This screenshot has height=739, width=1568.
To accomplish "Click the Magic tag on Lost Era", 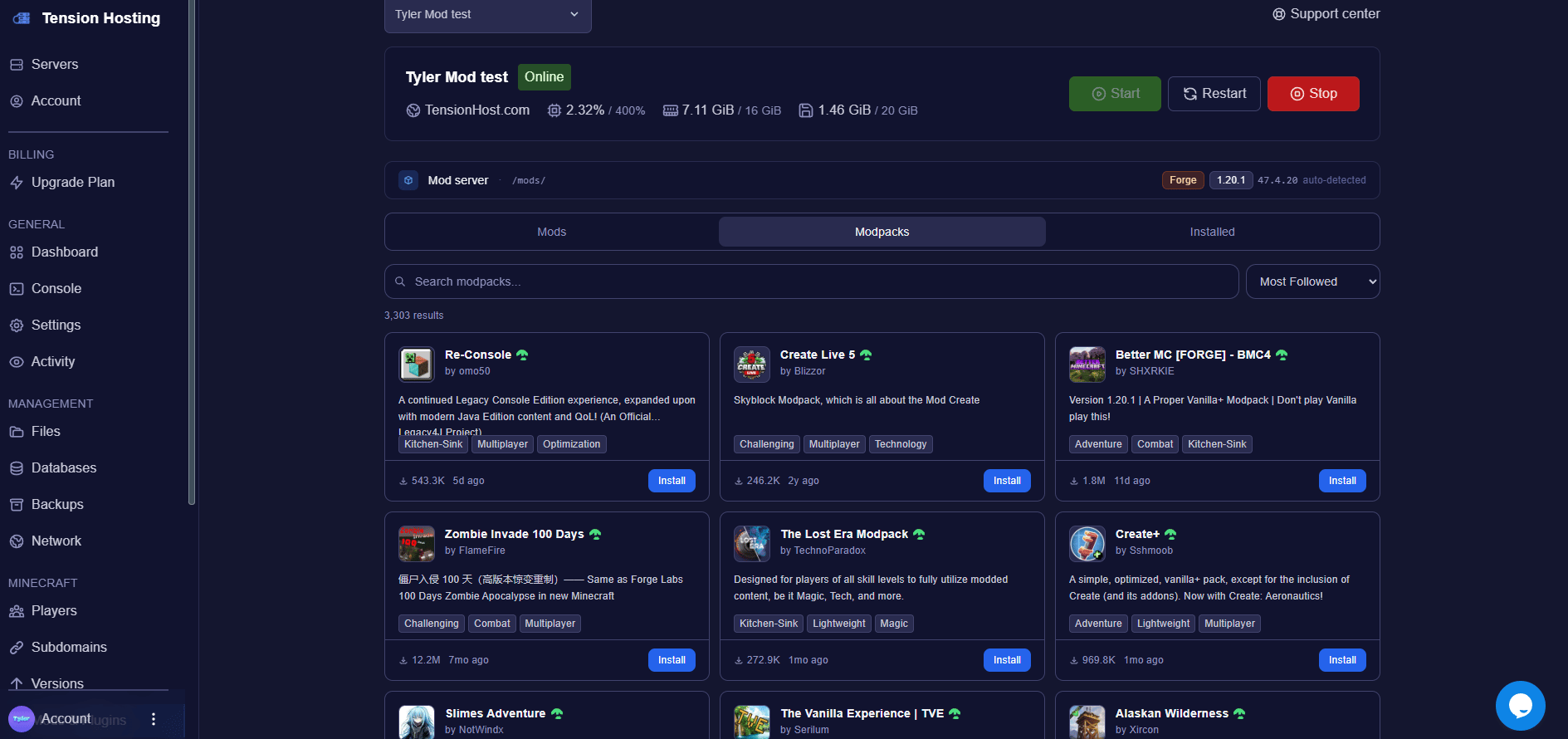I will 894,624.
